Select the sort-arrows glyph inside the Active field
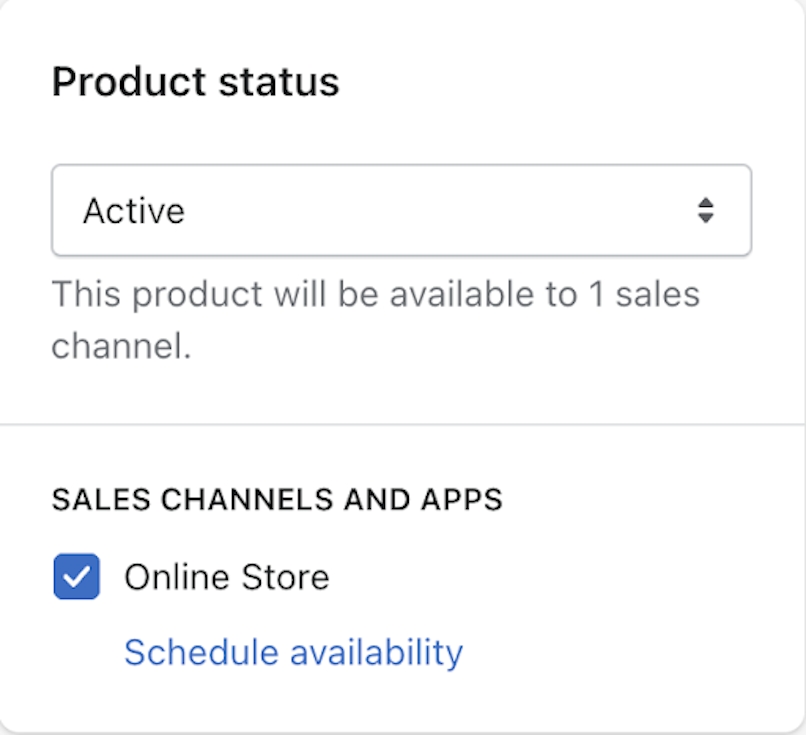Viewport: 806px width, 735px height. coord(706,210)
